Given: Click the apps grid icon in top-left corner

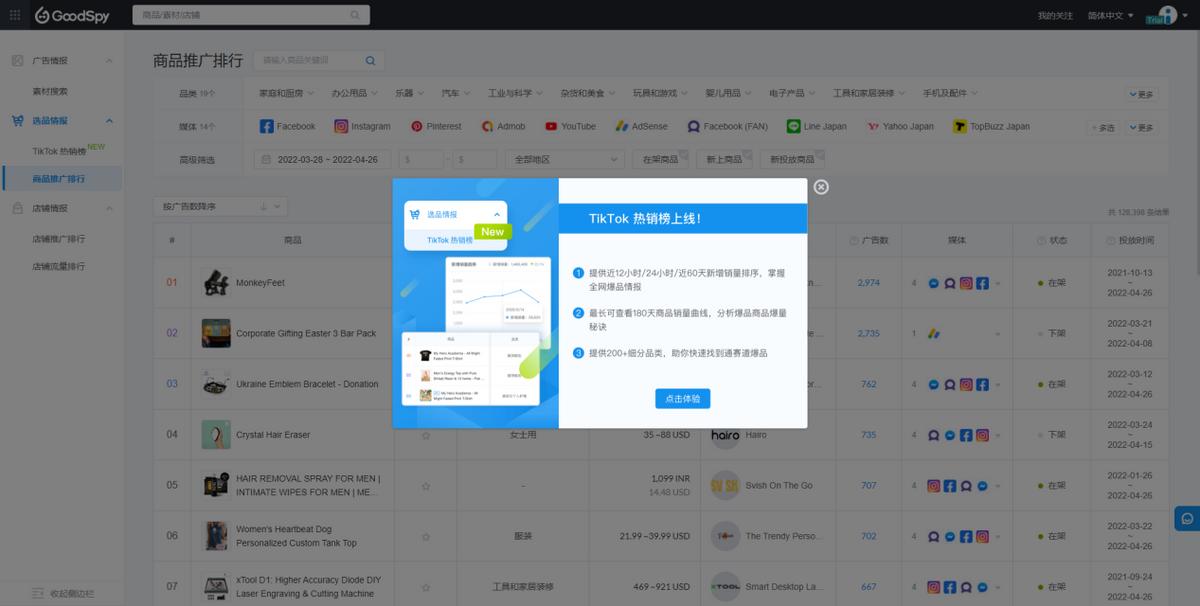Looking at the screenshot, I should pos(14,15).
